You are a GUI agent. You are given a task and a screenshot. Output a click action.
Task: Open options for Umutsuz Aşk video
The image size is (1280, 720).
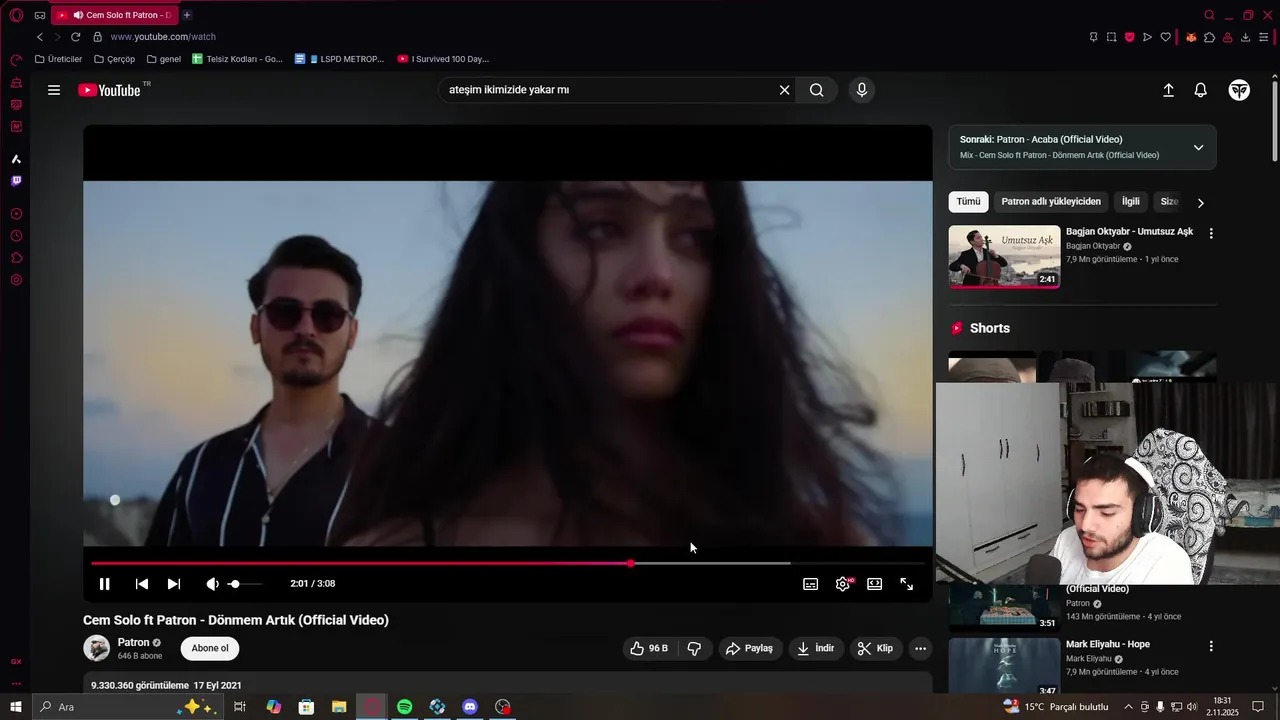[1211, 233]
